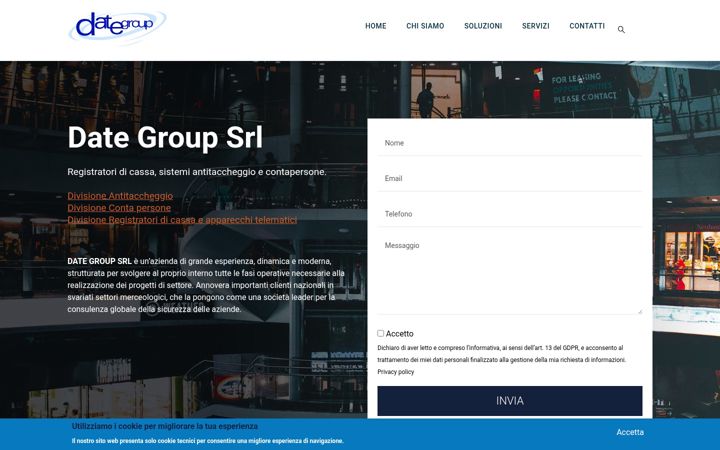Image resolution: width=720 pixels, height=450 pixels.
Task: Open the SERVIZI menu item
Action: [x=535, y=26]
